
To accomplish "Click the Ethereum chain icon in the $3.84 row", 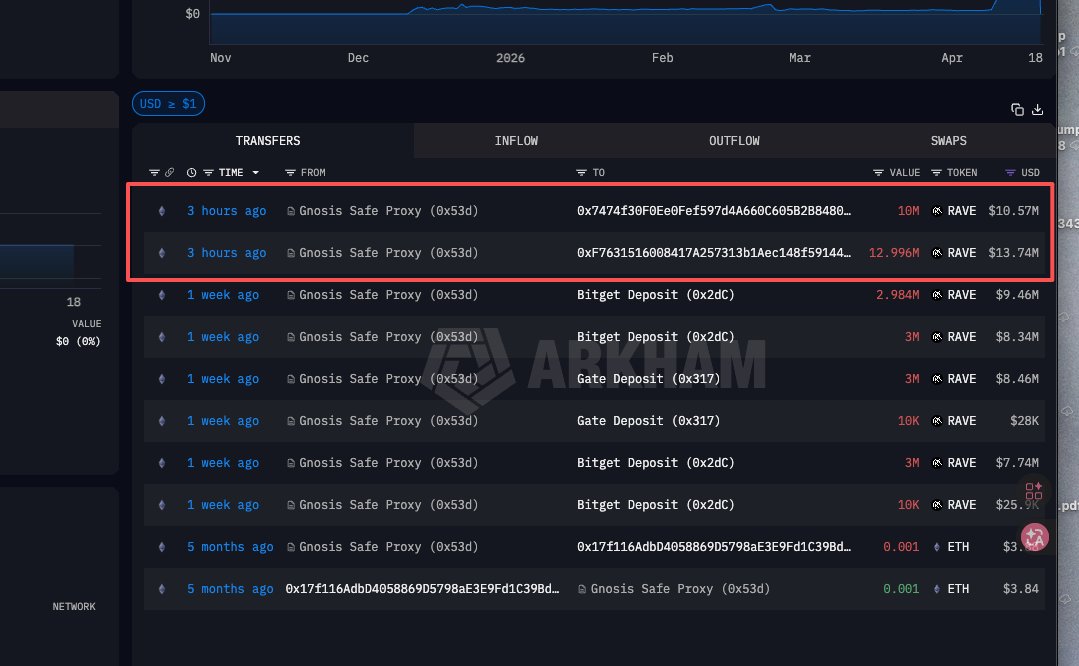I will 162,589.
